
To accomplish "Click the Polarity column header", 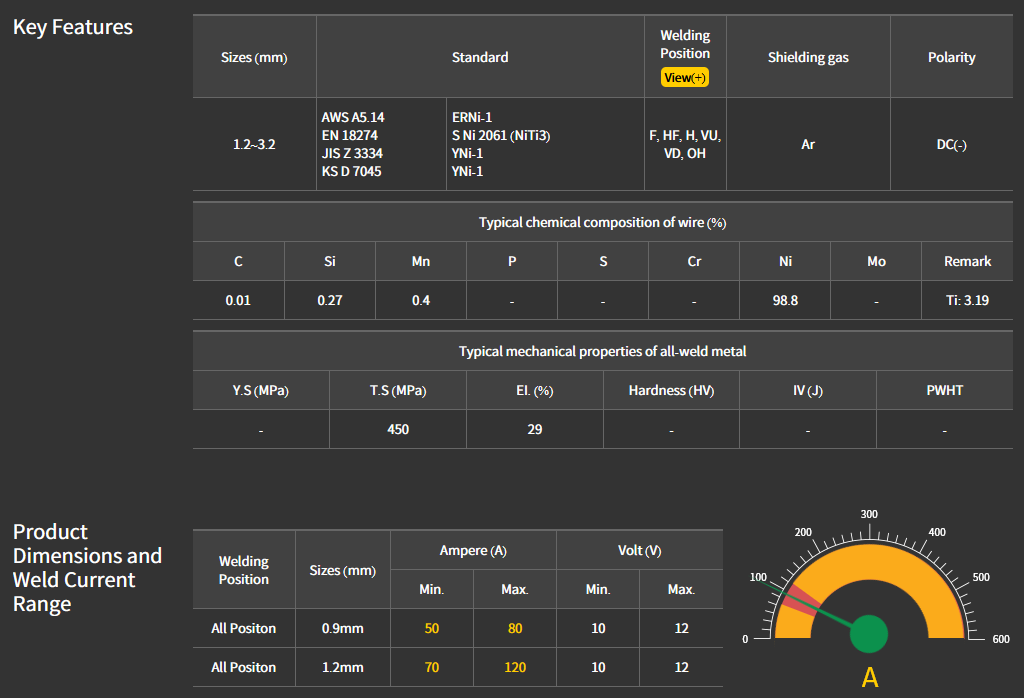I will click(x=951, y=57).
